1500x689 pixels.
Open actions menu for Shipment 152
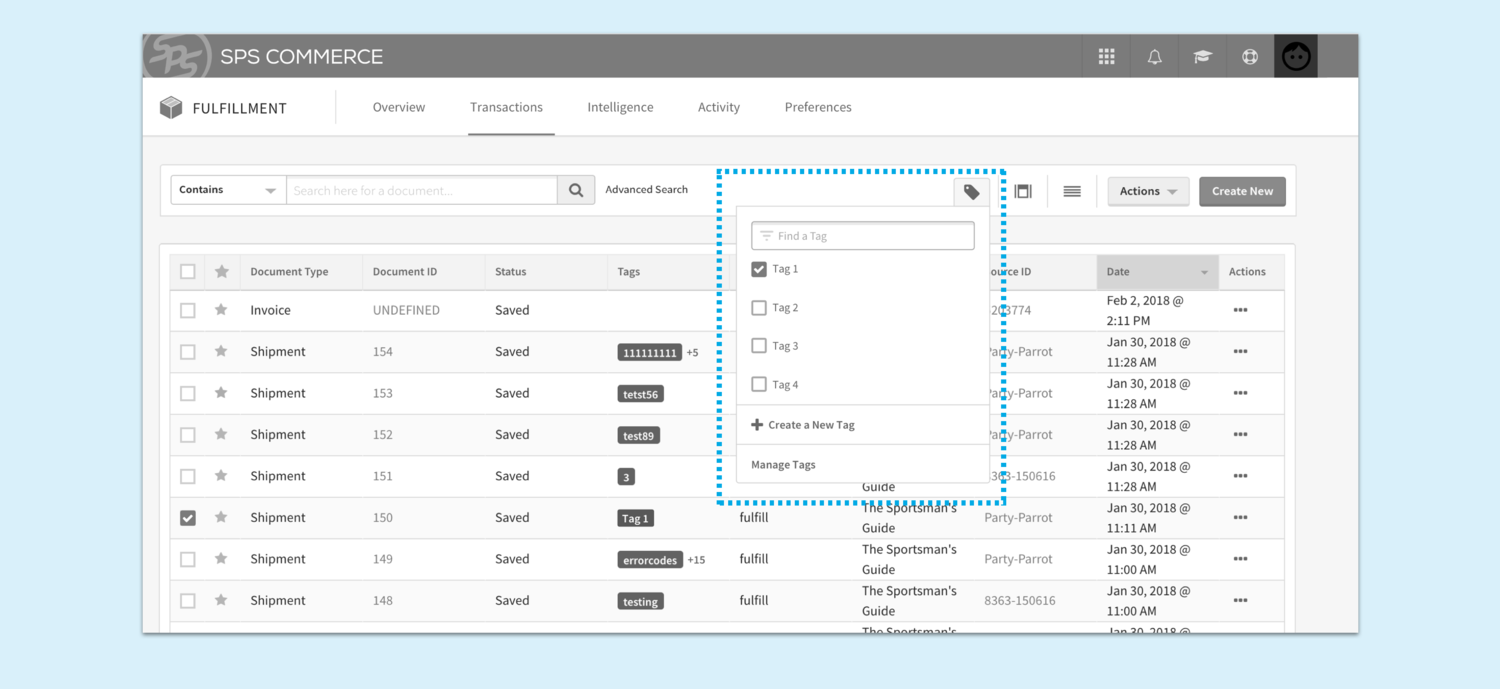point(1240,435)
